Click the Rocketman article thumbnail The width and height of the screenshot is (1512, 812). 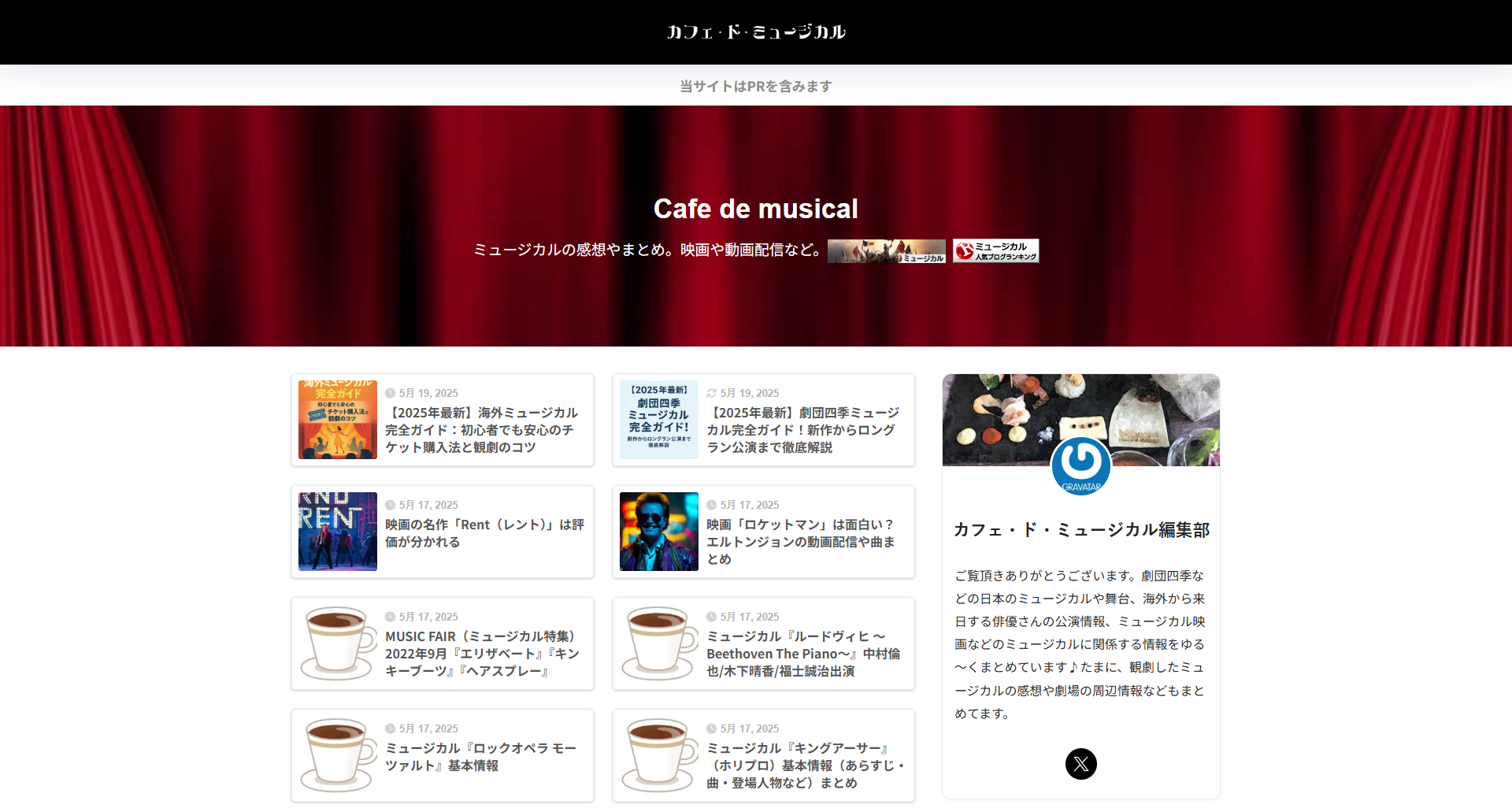[x=658, y=531]
